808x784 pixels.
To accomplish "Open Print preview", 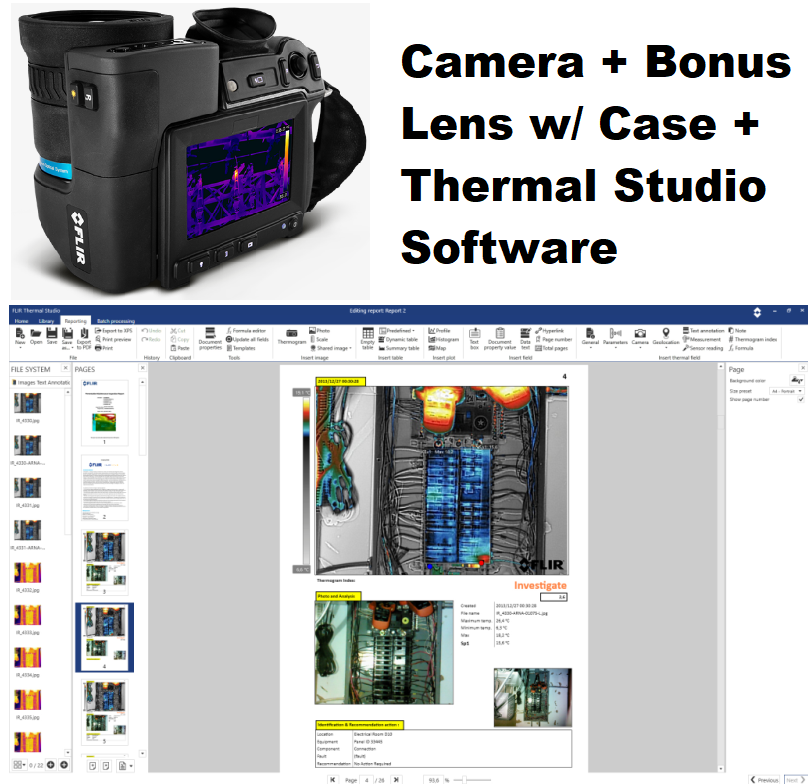I will click(113, 339).
